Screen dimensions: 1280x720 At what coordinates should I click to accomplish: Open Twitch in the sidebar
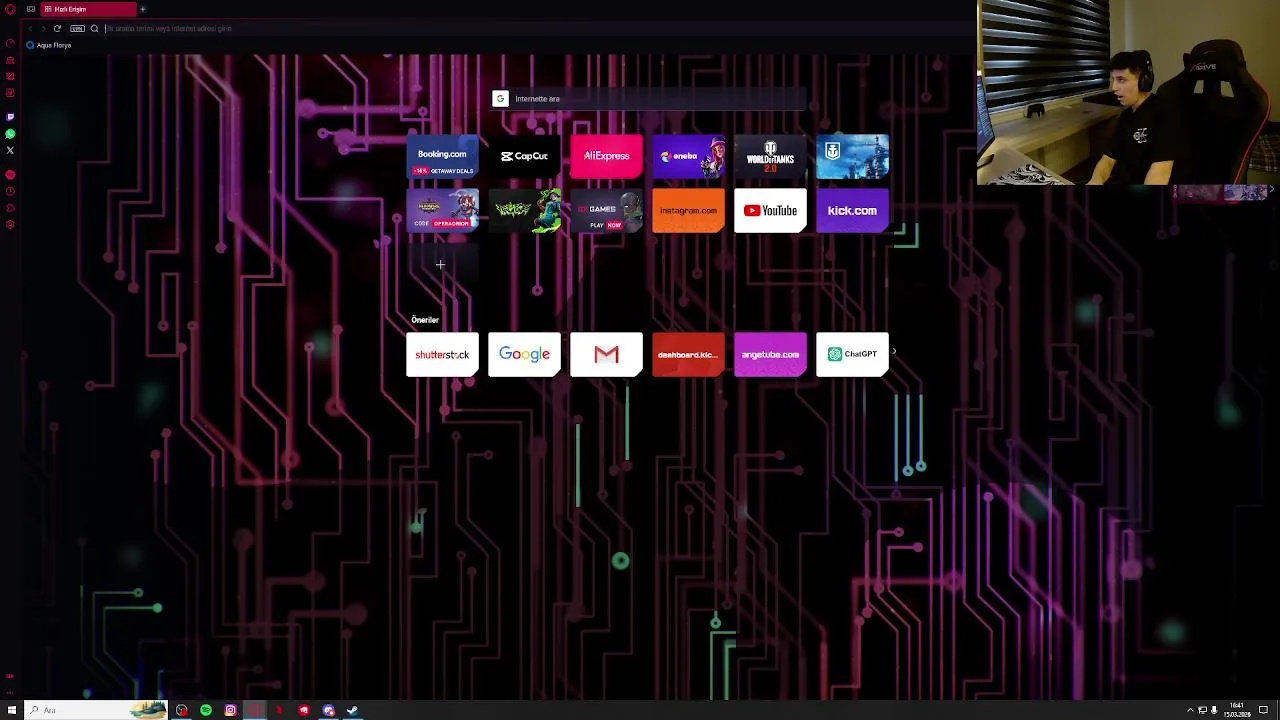click(x=10, y=116)
